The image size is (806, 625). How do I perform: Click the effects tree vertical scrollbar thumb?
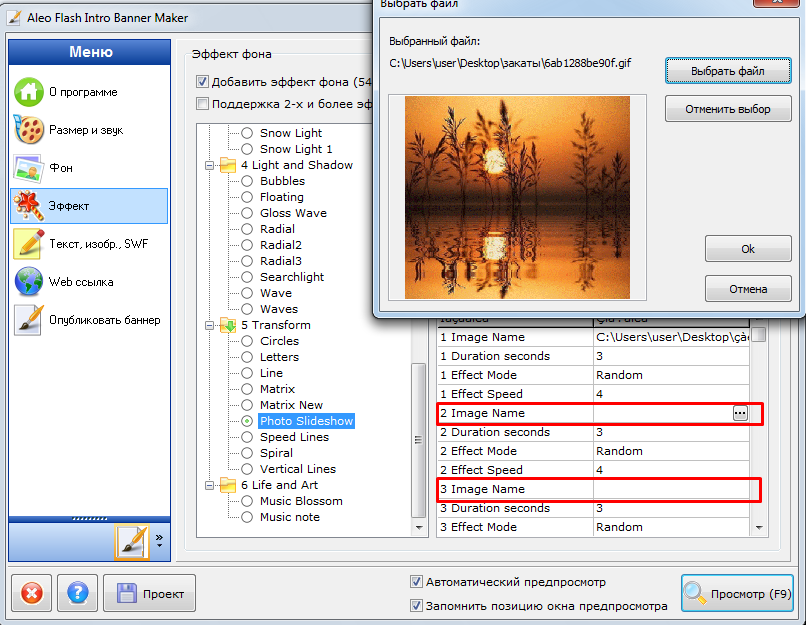[419, 440]
